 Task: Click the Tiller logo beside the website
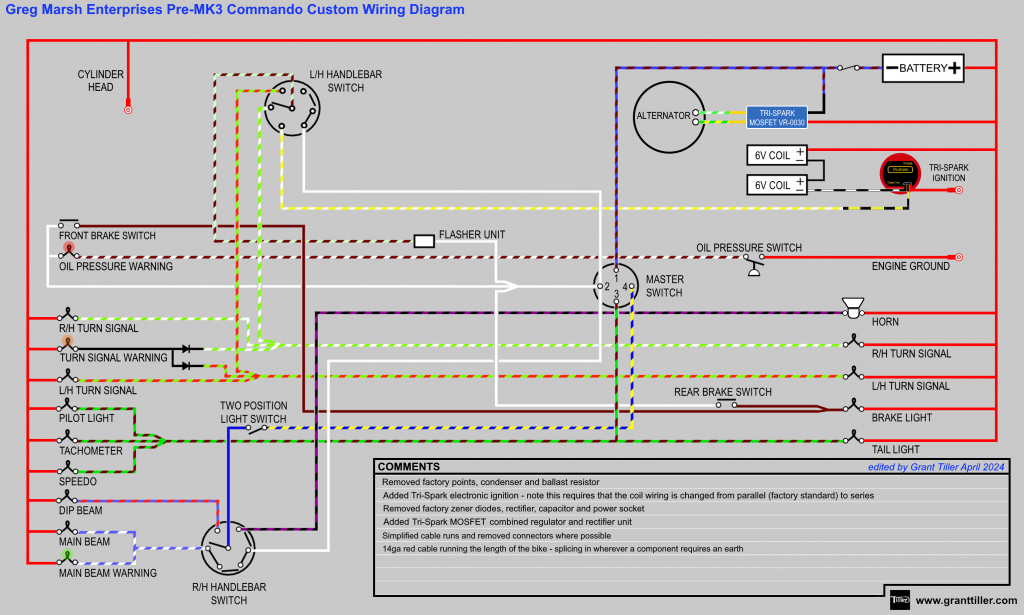pyautogui.click(x=898, y=600)
